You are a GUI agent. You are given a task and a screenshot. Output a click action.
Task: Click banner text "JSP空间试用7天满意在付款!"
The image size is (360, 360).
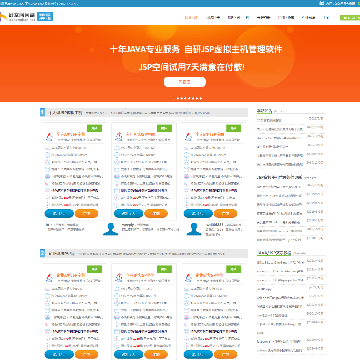pyautogui.click(x=192, y=67)
